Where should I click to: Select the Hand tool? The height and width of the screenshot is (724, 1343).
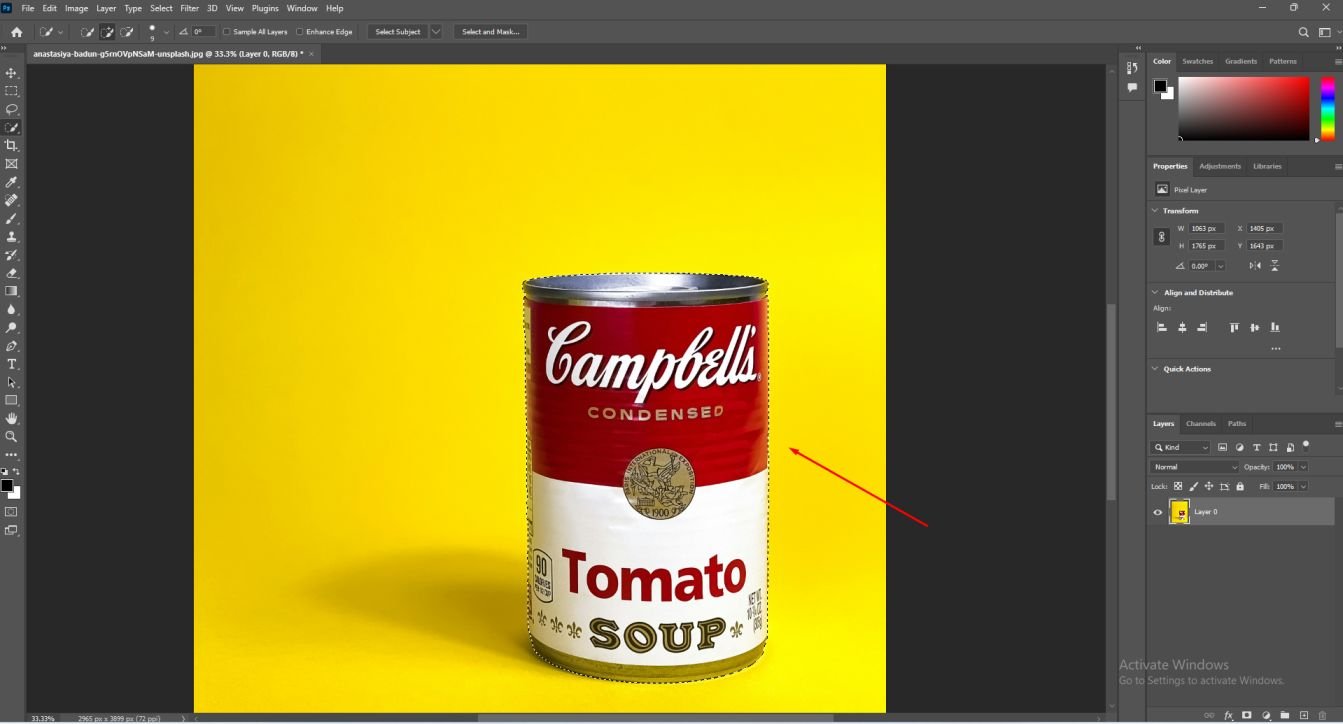12,418
